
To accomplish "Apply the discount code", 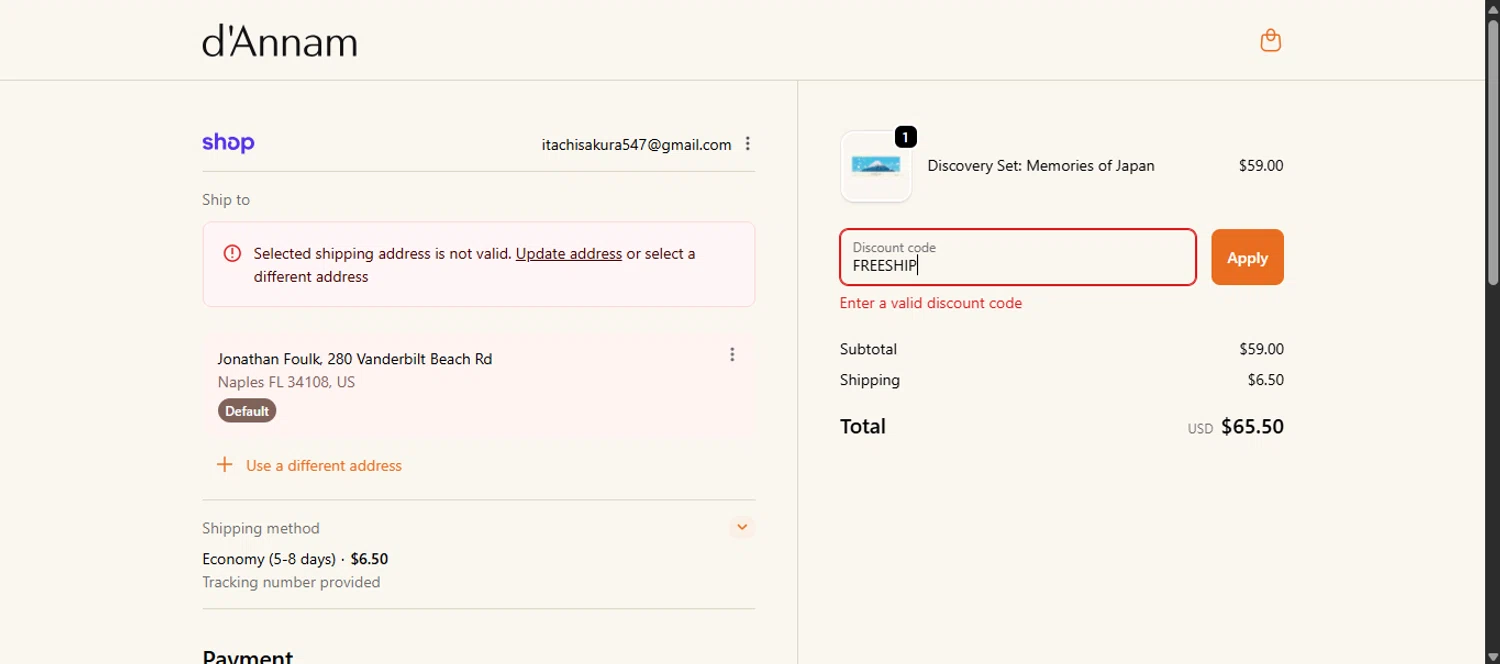I will coord(1247,257).
